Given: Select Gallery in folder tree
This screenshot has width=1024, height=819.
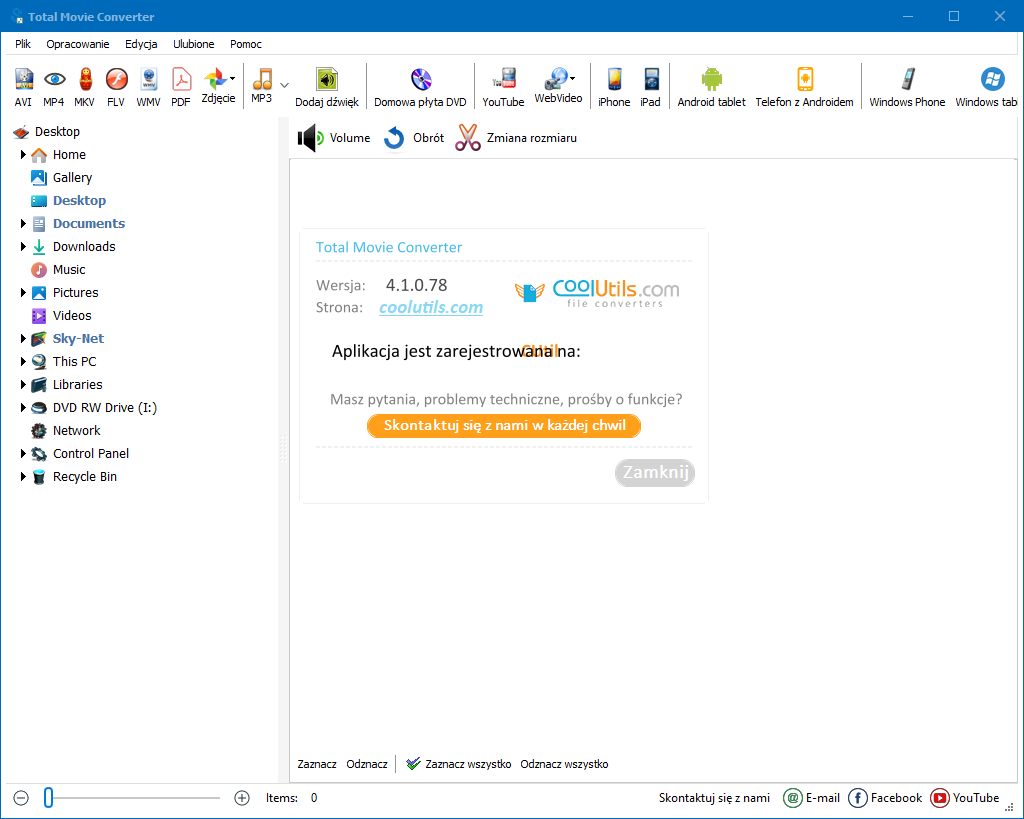Looking at the screenshot, I should click(x=62, y=178).
